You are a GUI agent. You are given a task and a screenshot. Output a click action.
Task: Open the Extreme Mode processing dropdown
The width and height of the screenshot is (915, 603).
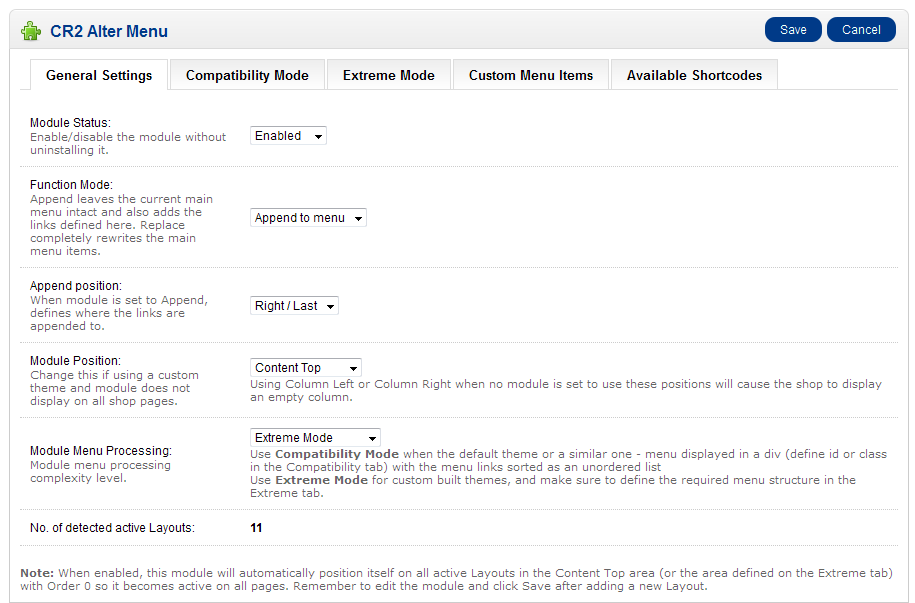click(x=315, y=438)
